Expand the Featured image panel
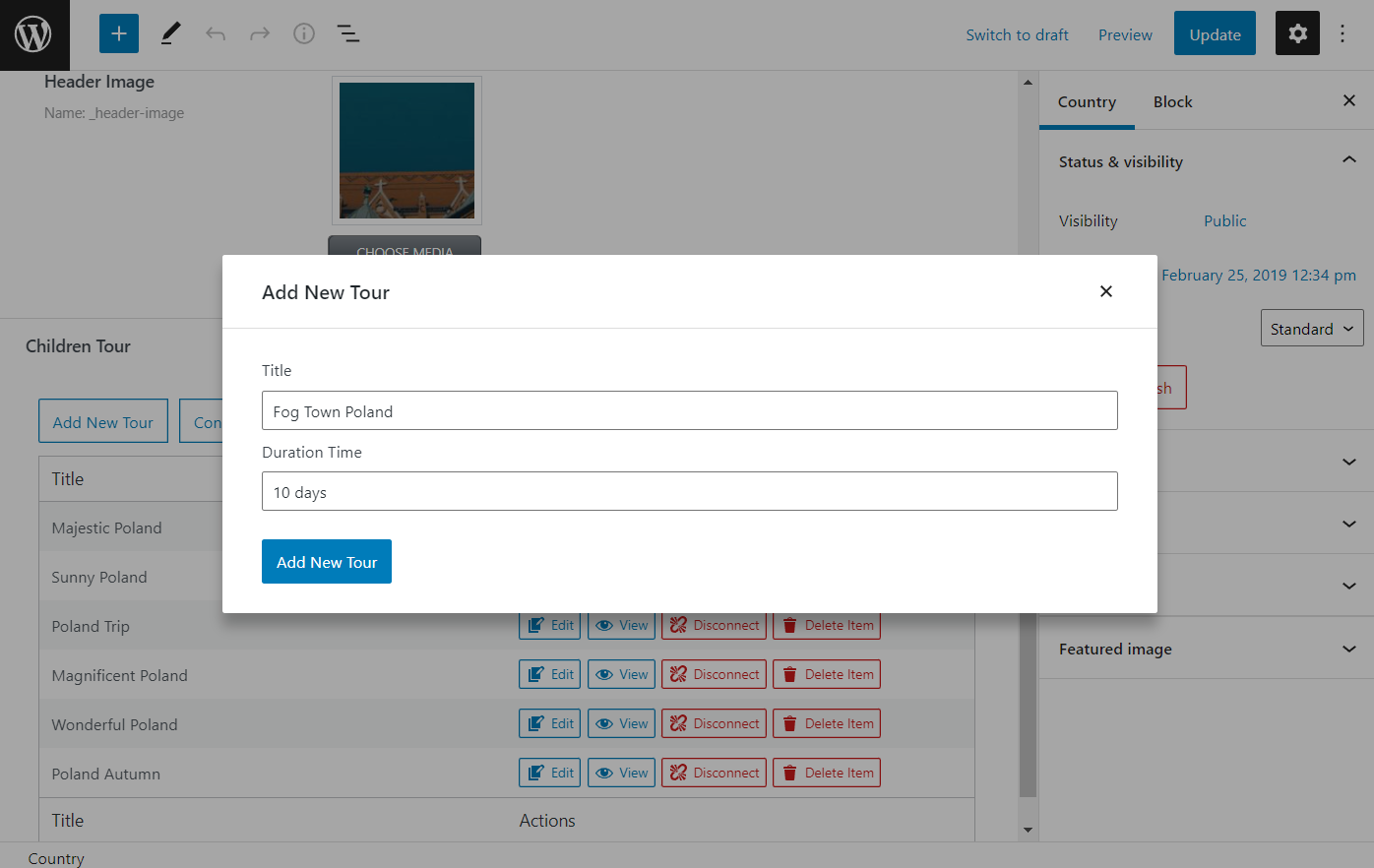This screenshot has width=1374, height=868. (1207, 649)
